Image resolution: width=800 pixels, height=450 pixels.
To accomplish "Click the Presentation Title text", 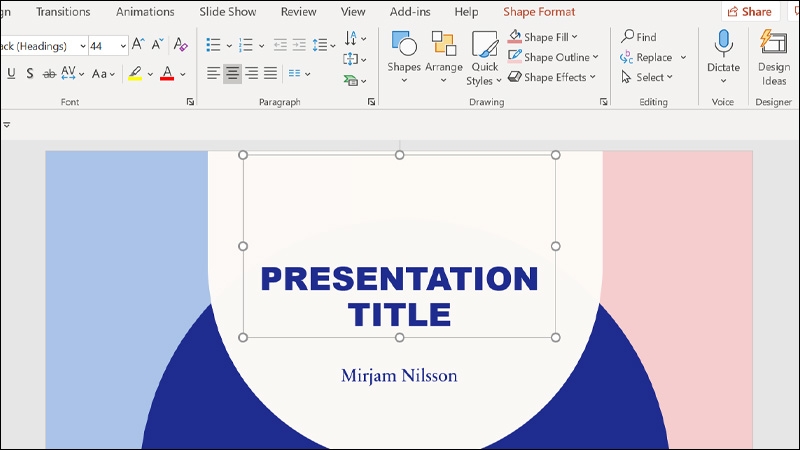I will [x=399, y=296].
